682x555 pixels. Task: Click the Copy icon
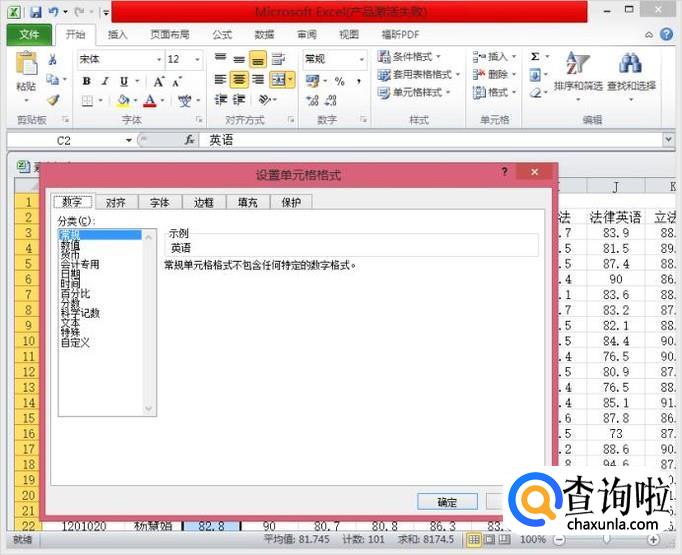point(53,80)
